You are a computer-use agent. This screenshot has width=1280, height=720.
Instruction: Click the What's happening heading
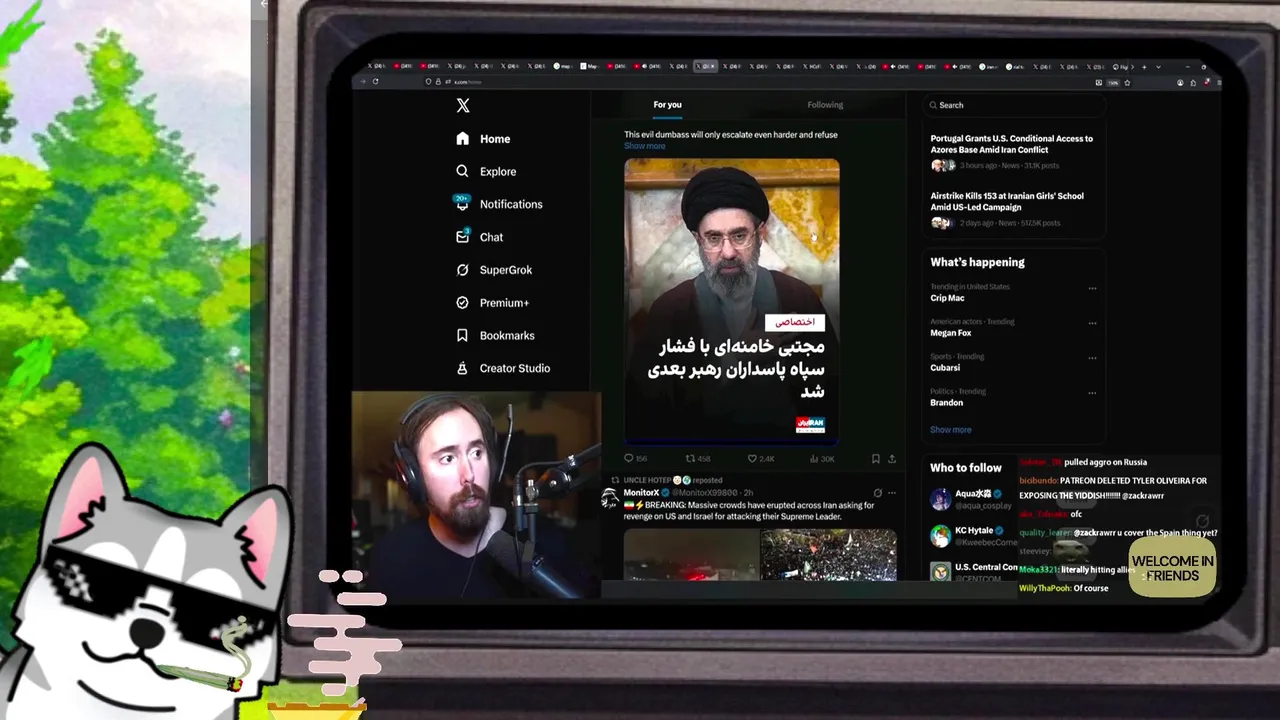pos(977,262)
